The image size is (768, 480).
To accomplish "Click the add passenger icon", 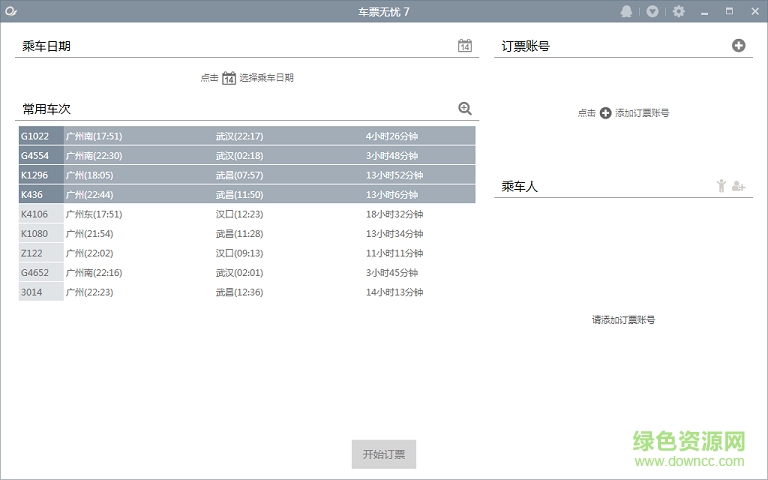I will click(739, 186).
